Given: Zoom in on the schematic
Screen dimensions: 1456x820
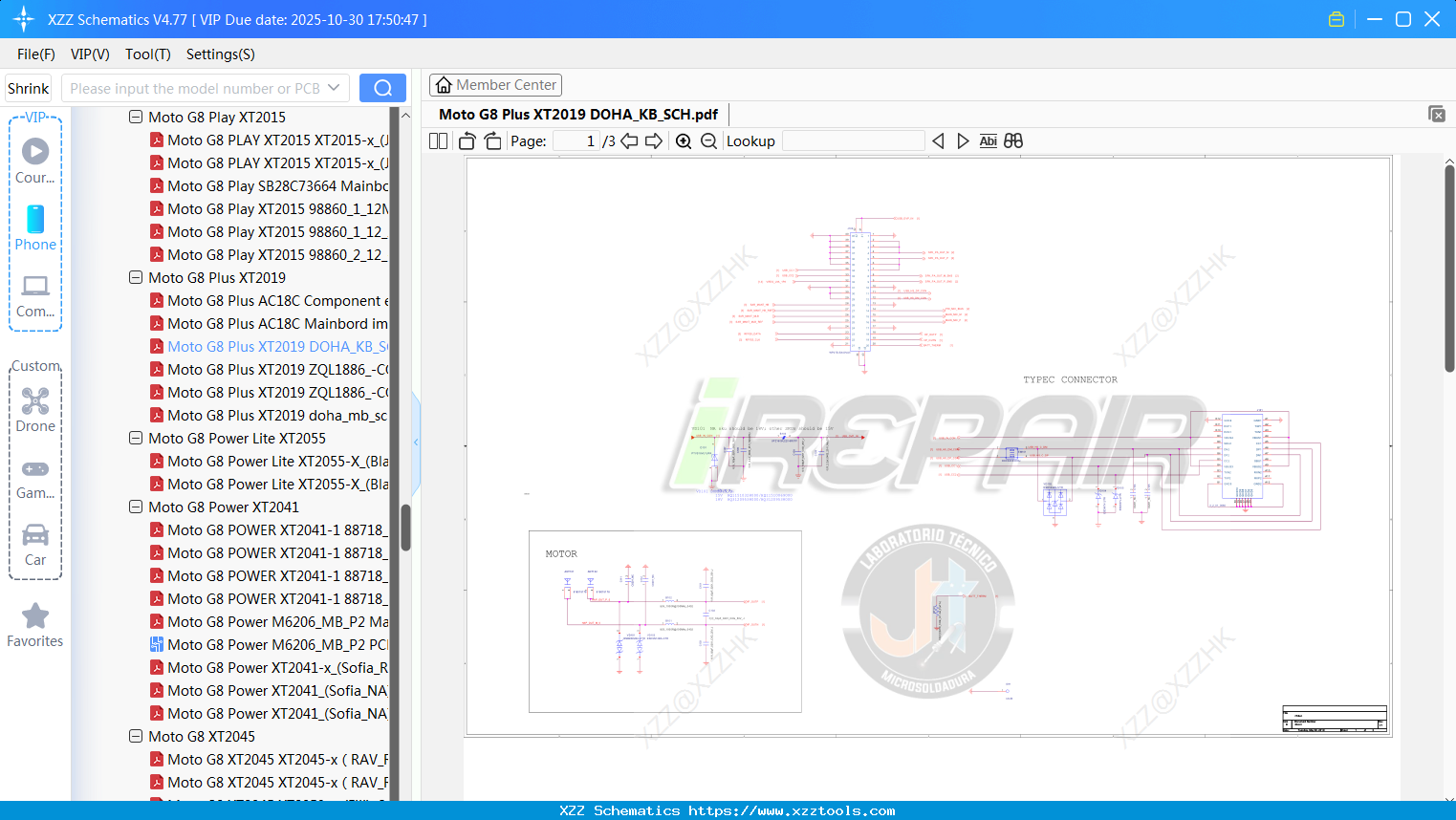Looking at the screenshot, I should [684, 141].
